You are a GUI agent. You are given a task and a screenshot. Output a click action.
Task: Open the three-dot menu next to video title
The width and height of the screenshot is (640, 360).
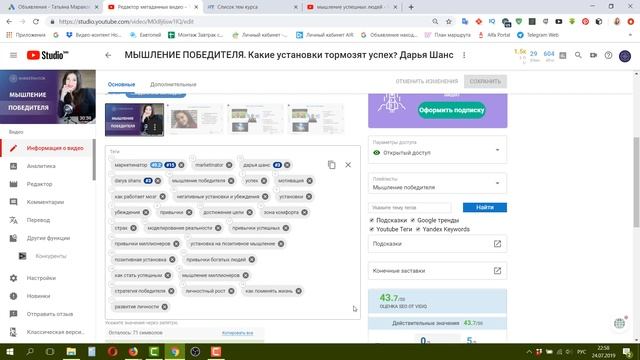[464, 55]
